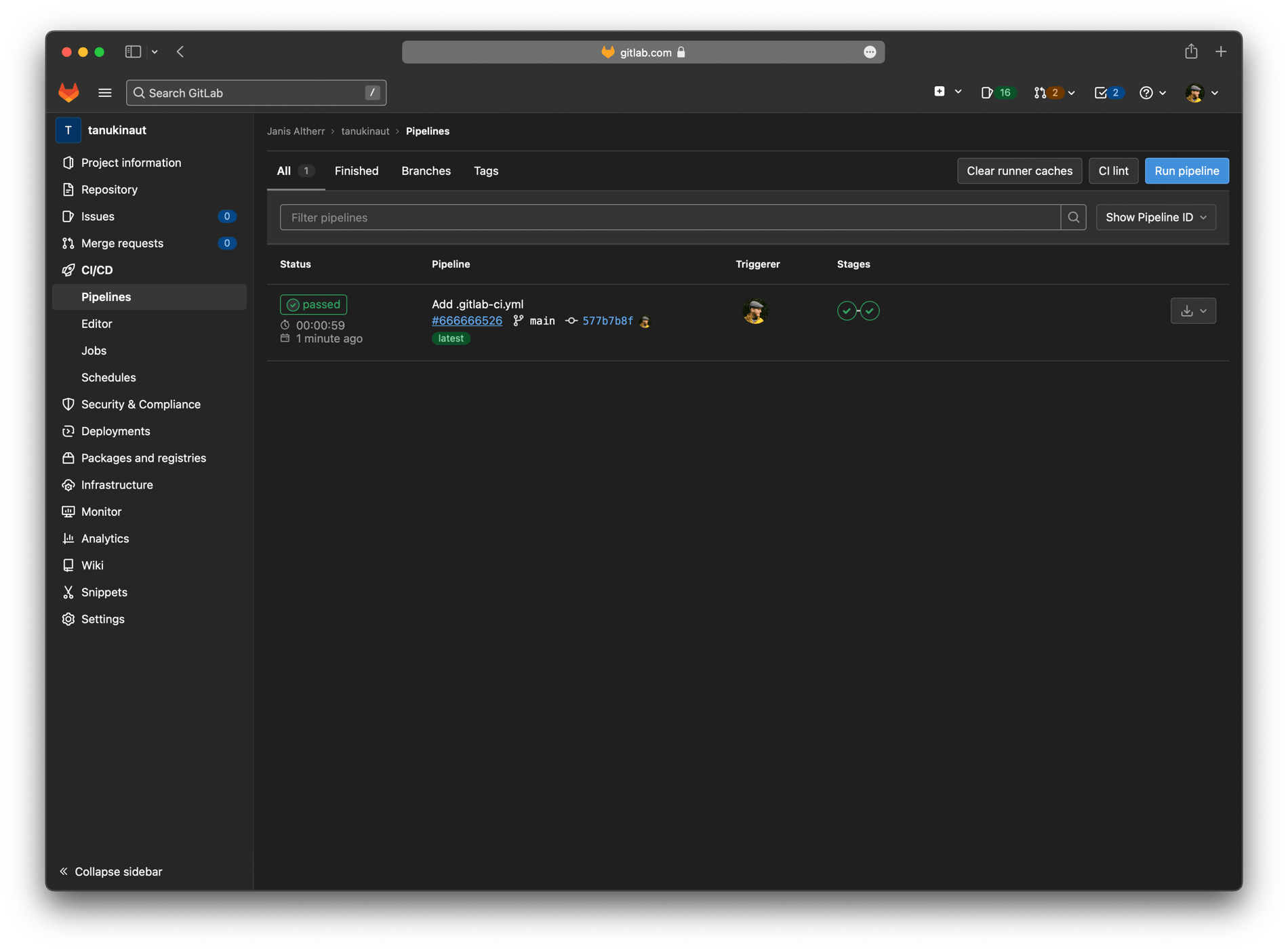Select the CI/CD icon in the sidebar

(x=68, y=270)
